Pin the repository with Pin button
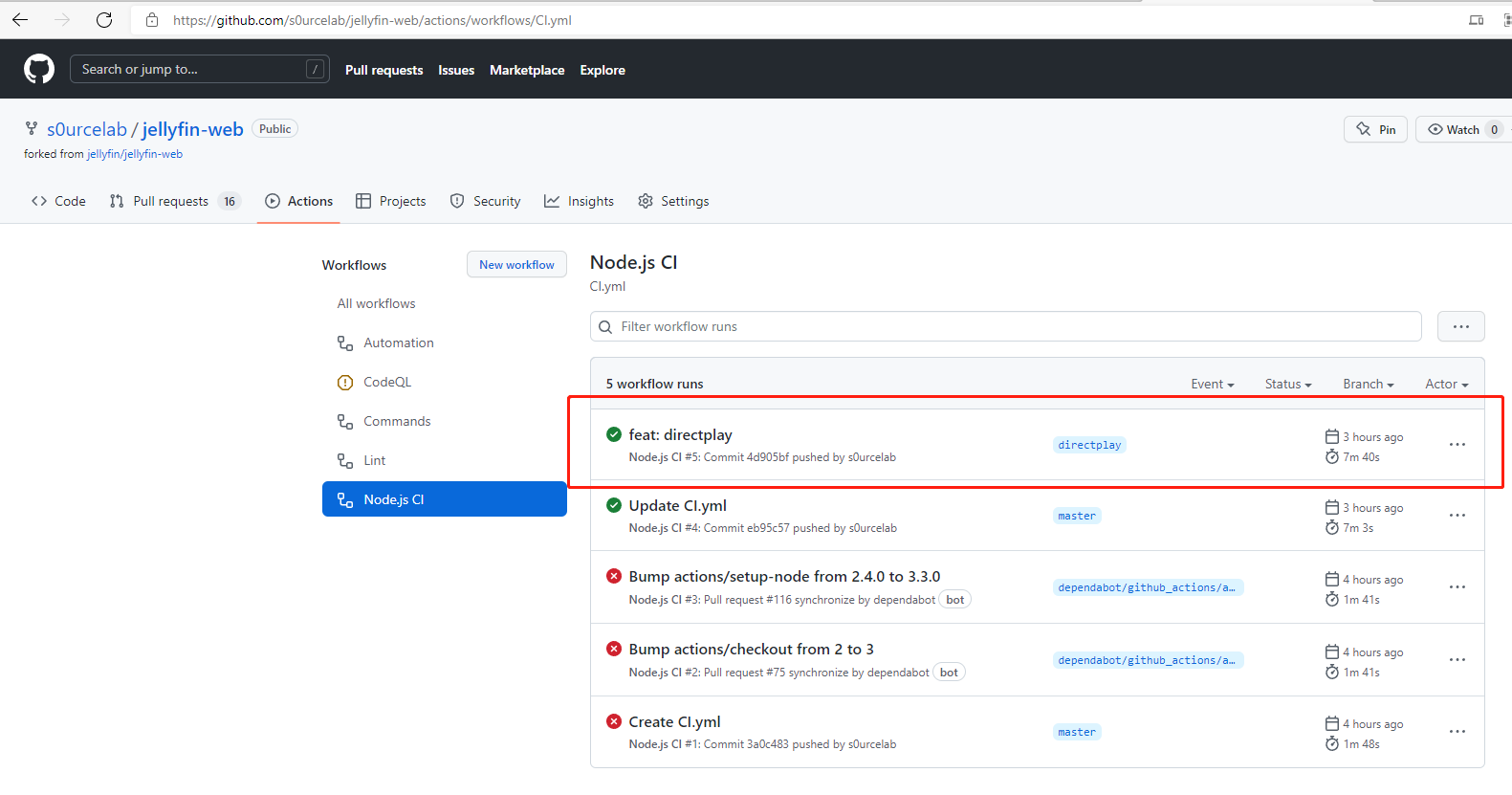This screenshot has width=1512, height=795. point(1375,129)
